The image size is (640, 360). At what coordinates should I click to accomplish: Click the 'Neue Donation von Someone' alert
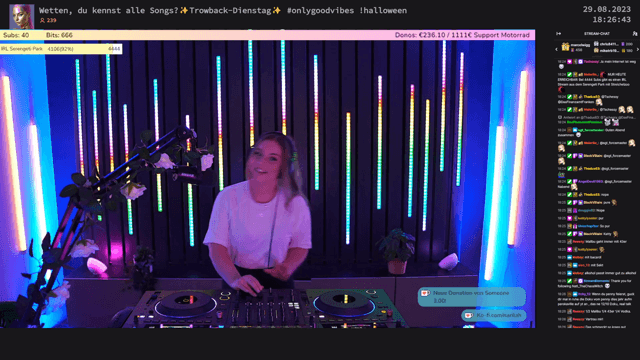click(471, 297)
